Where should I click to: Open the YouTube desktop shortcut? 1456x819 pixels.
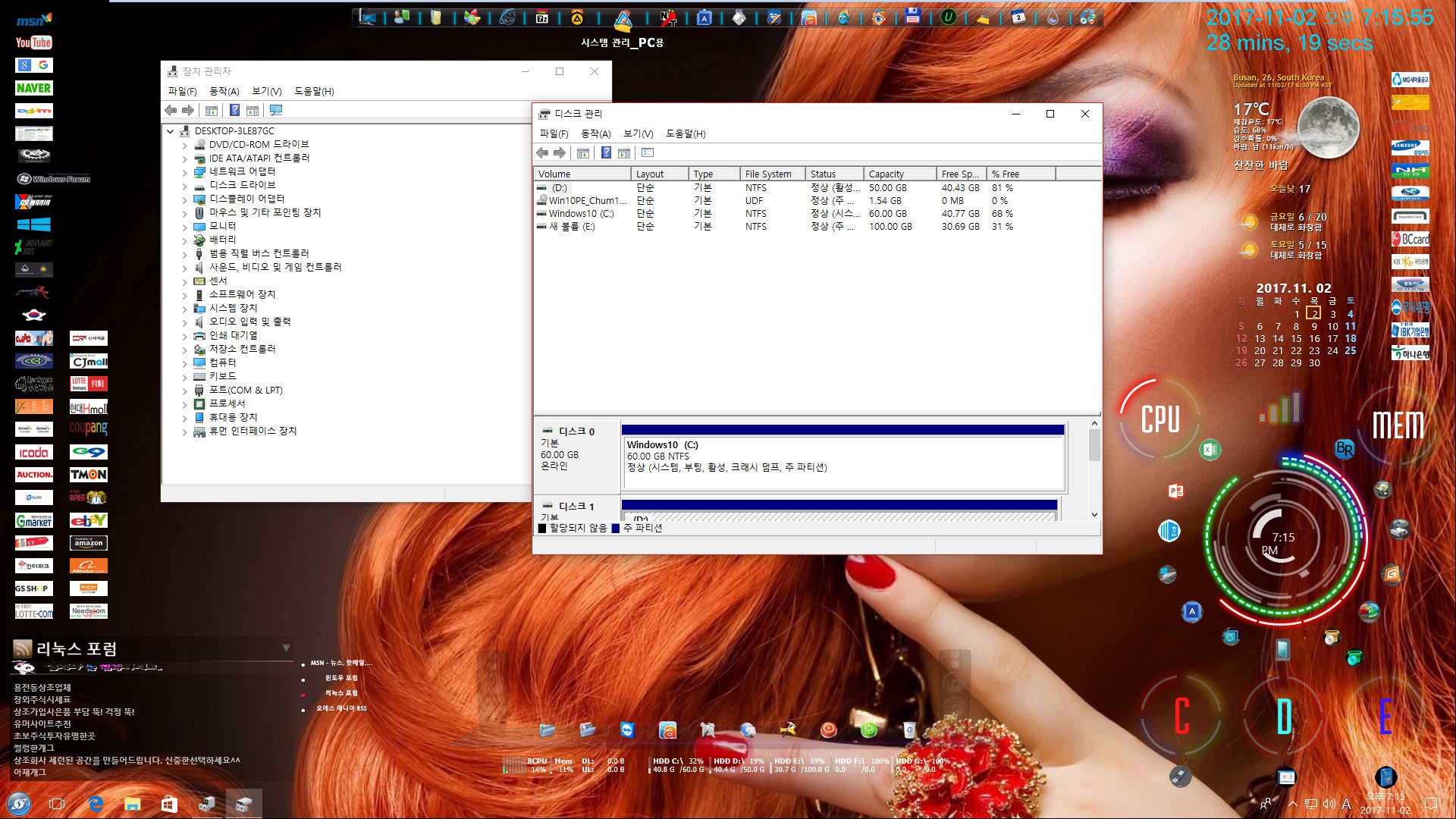(34, 42)
